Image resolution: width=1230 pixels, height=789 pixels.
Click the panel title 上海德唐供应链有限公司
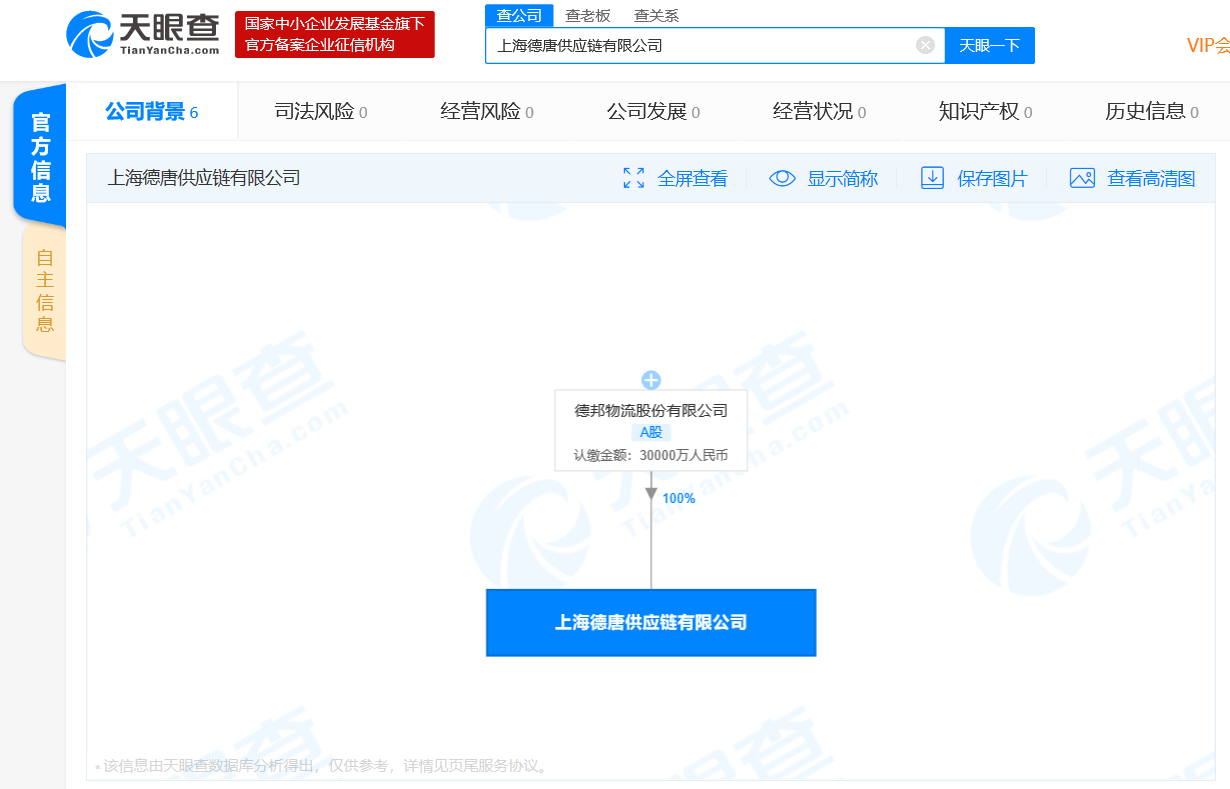point(204,178)
